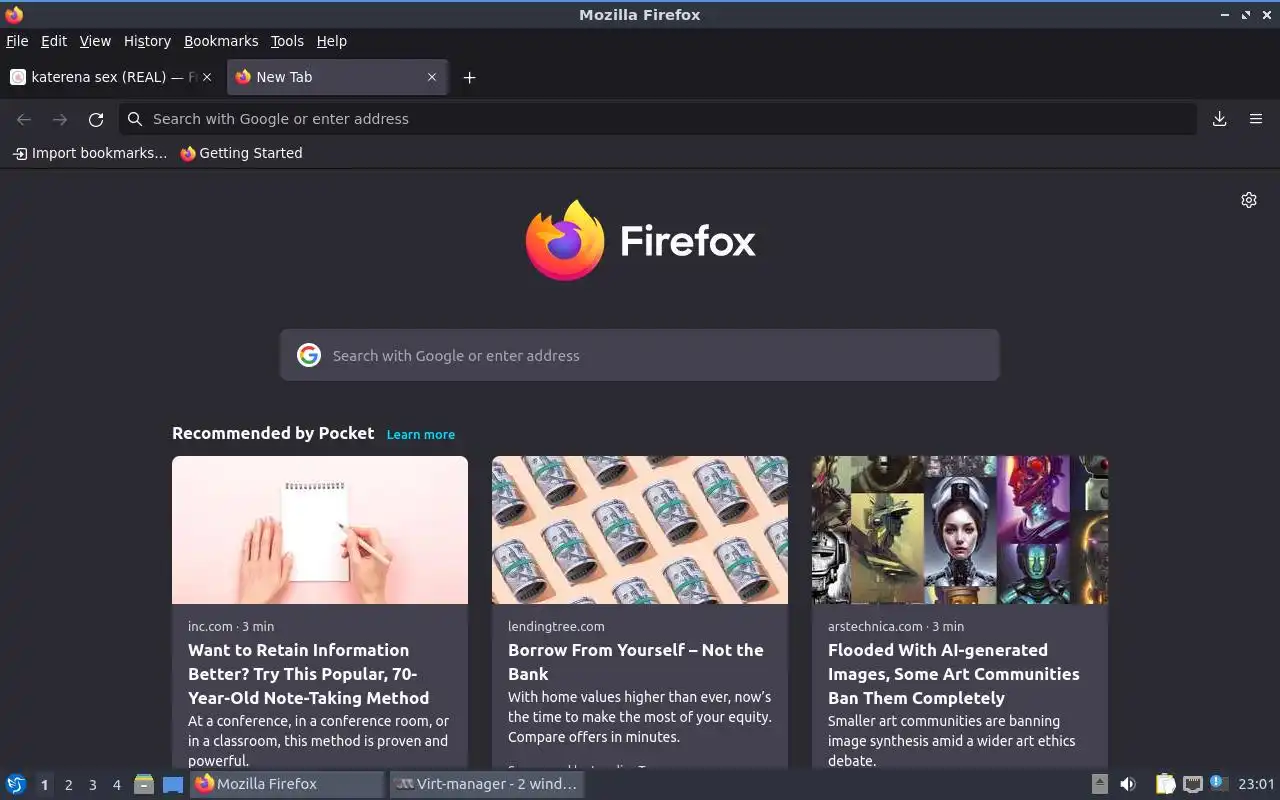
Task: Open the volume control tray icon
Action: [1128, 784]
